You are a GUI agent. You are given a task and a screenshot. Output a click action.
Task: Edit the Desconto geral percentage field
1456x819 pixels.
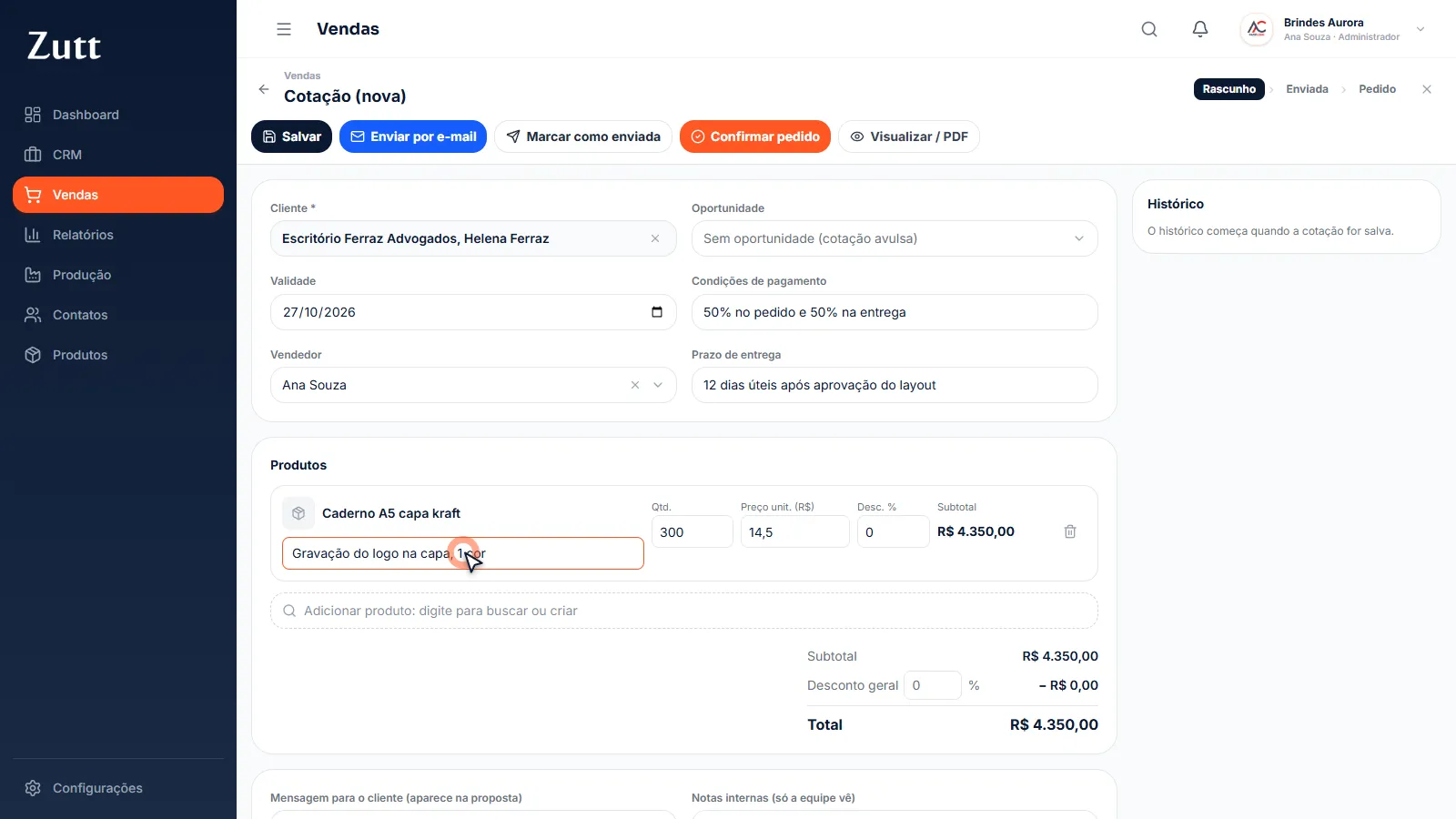pyautogui.click(x=933, y=685)
